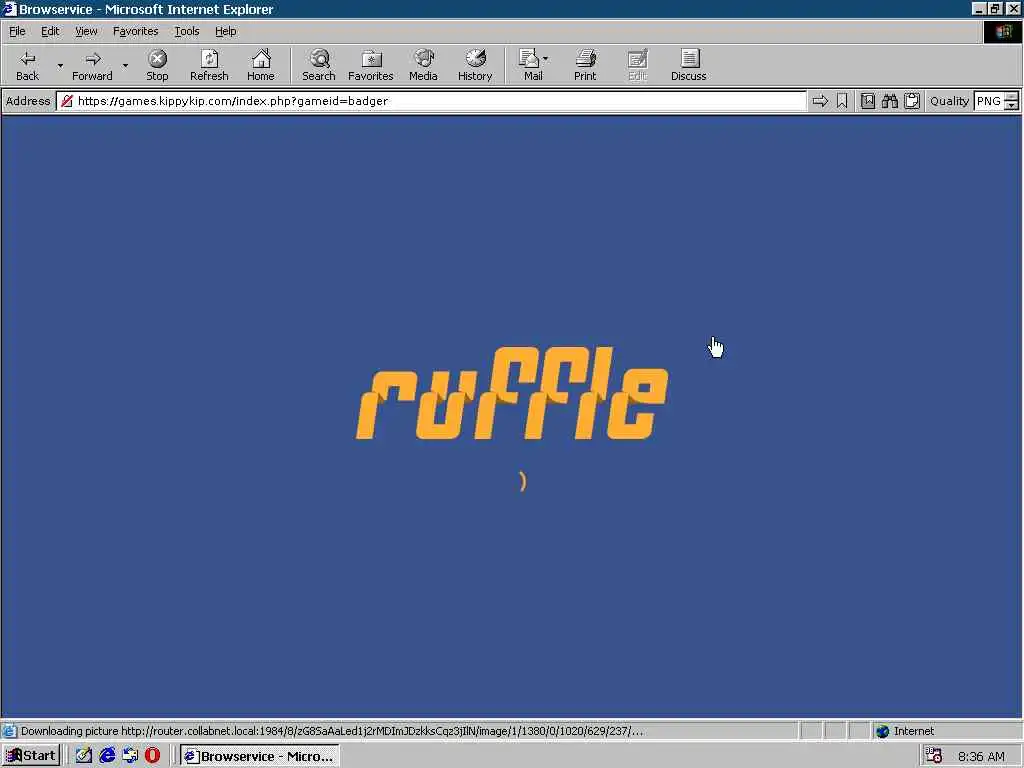Viewport: 1024px width, 768px height.
Task: Click the Ruffle logo in the page
Action: (512, 393)
